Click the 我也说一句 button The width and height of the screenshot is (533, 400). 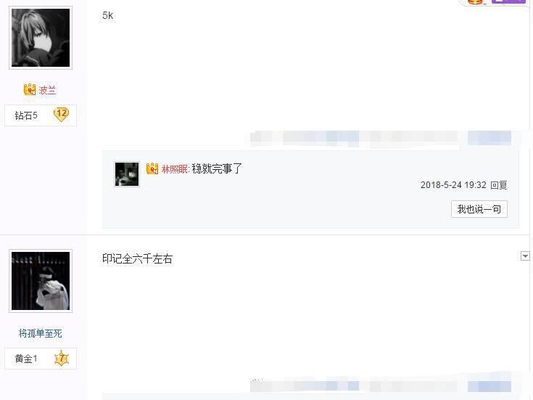[x=479, y=209]
